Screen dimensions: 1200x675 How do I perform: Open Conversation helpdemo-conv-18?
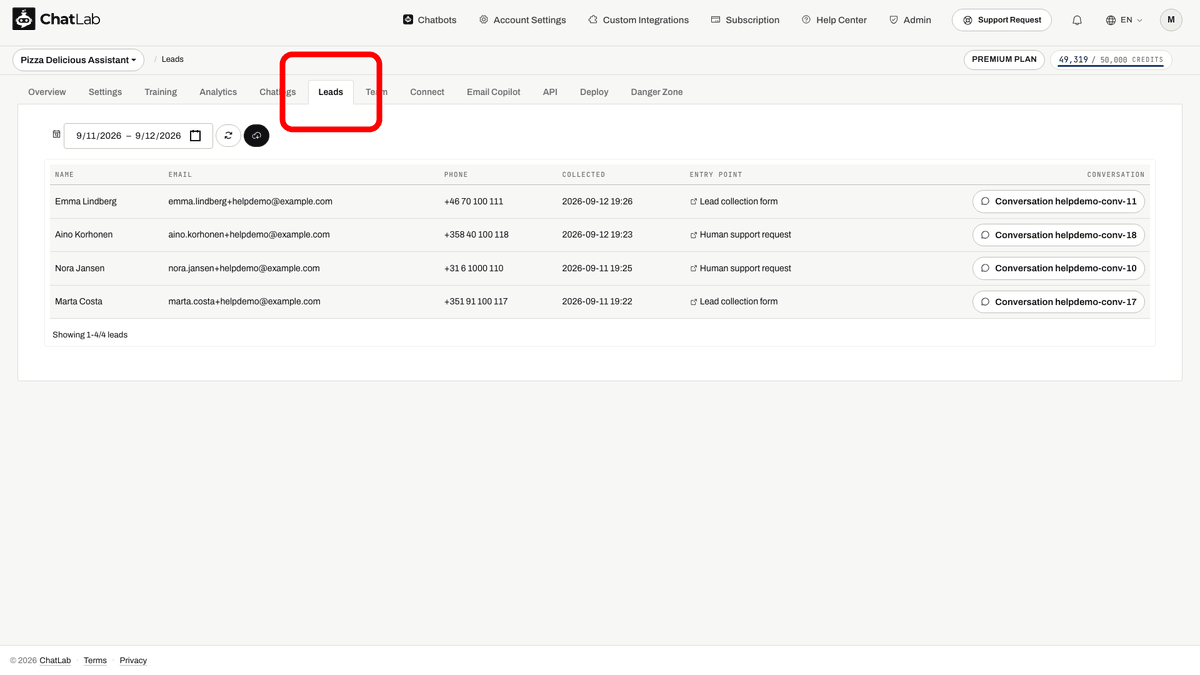1058,235
